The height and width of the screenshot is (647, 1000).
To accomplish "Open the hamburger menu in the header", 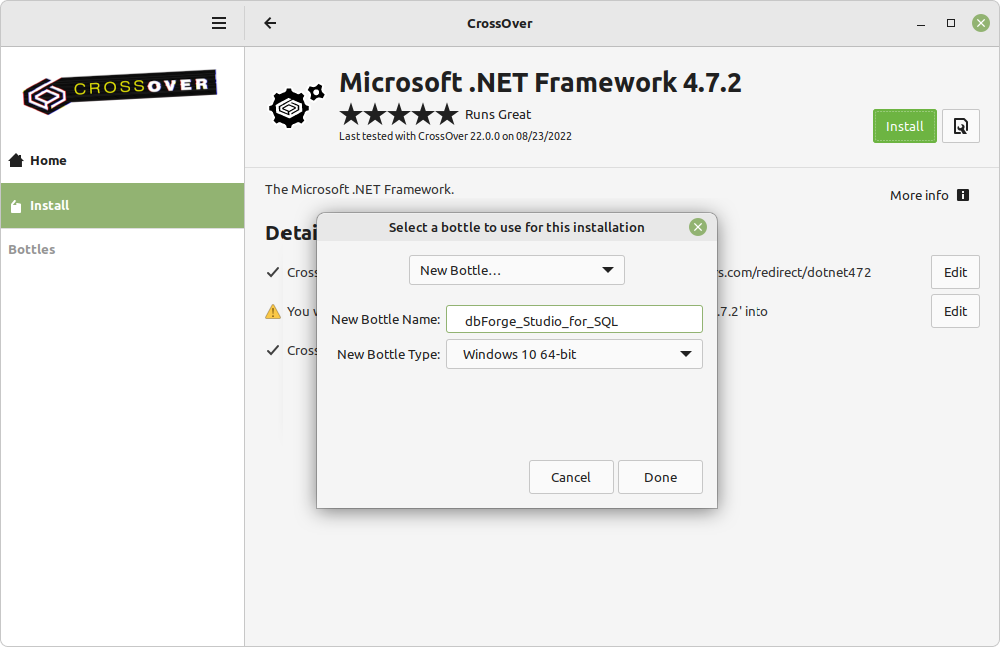I will click(x=219, y=23).
